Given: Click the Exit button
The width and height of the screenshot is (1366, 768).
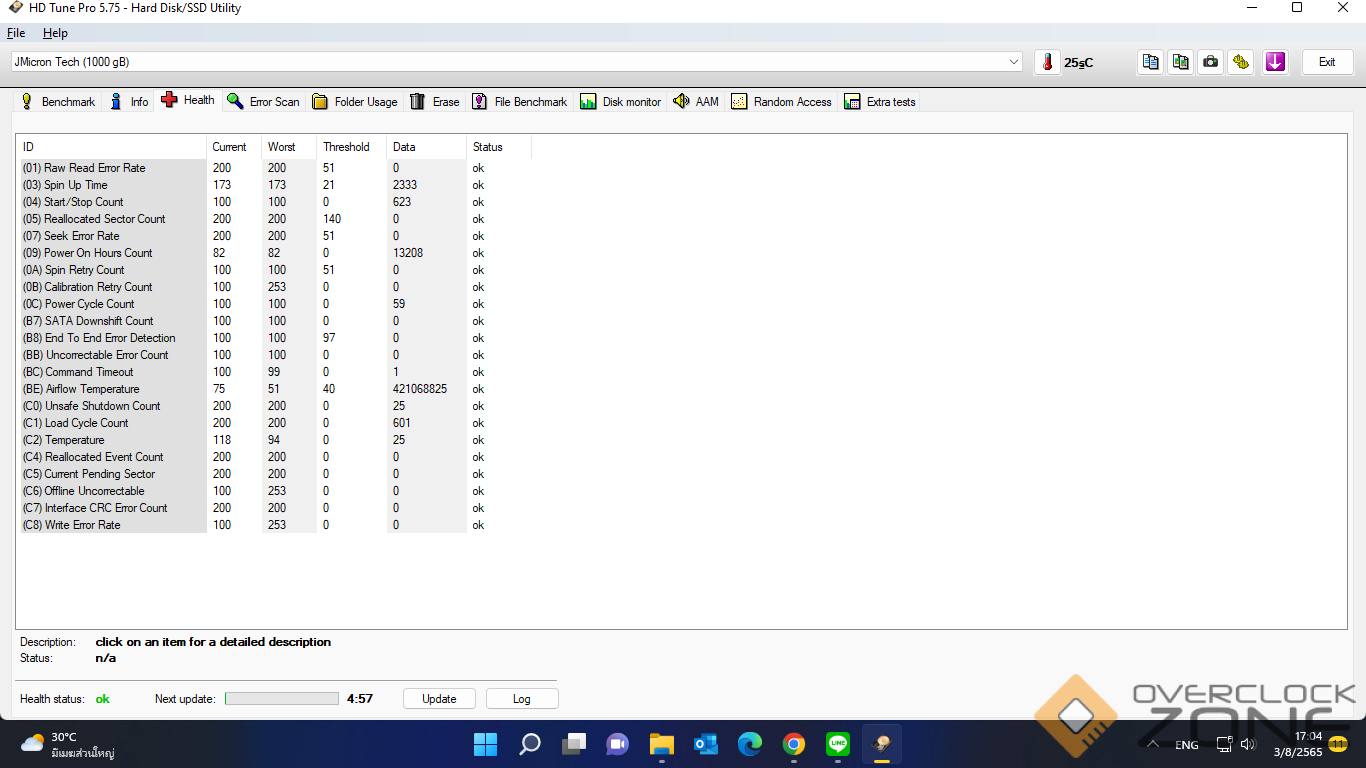Looking at the screenshot, I should 1327,62.
